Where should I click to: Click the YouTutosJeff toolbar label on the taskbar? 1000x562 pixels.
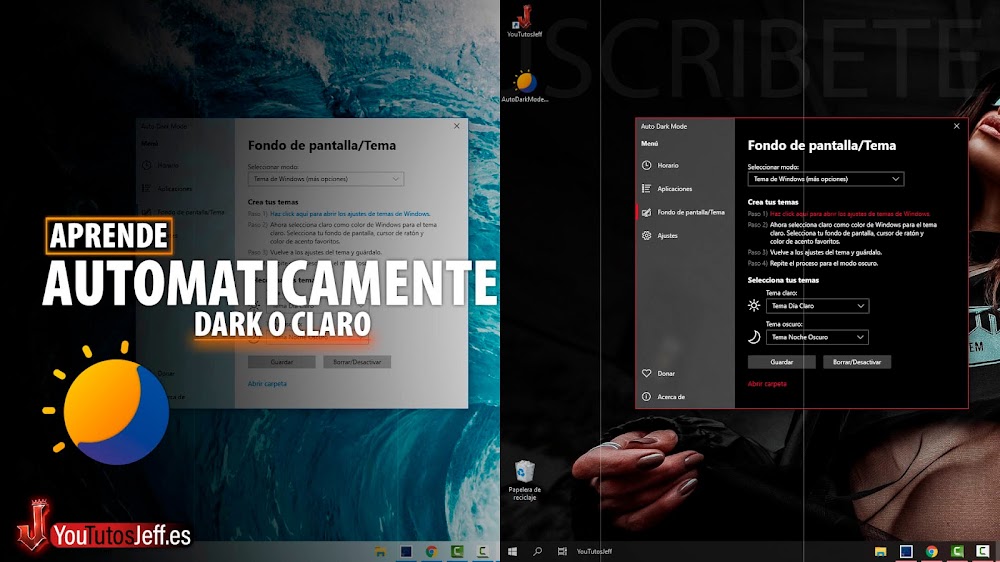594,551
